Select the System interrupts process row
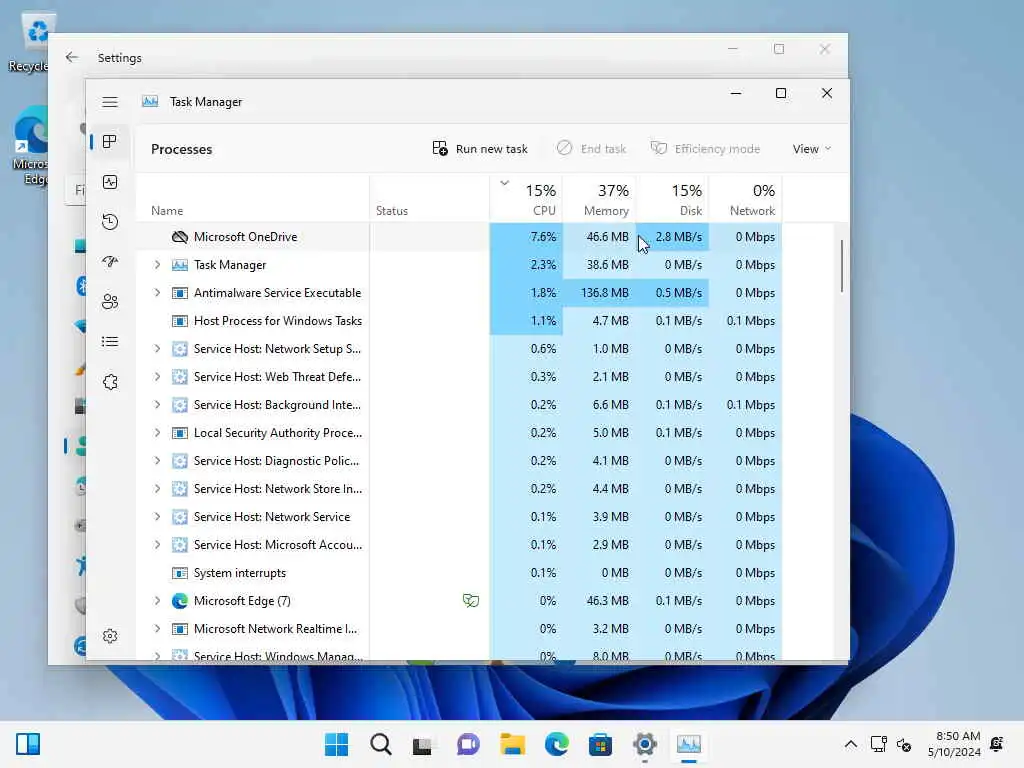Image resolution: width=1024 pixels, height=768 pixels. 459,573
